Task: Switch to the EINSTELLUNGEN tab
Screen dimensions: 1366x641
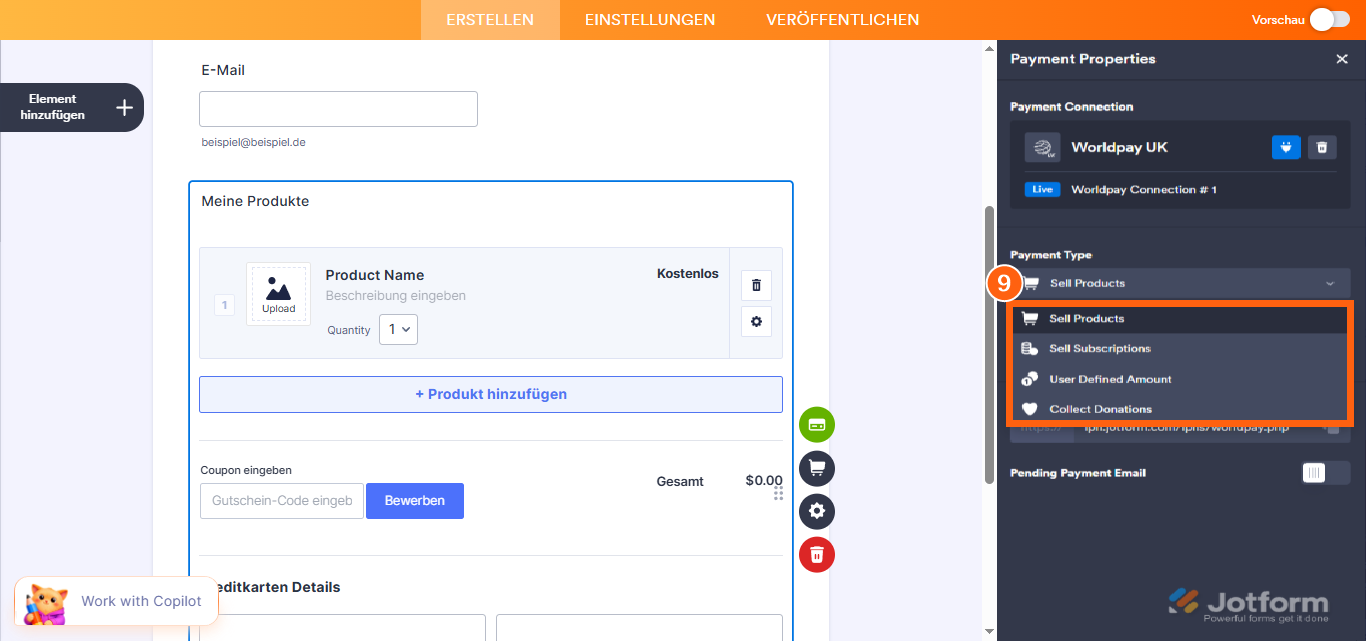Action: click(x=650, y=19)
